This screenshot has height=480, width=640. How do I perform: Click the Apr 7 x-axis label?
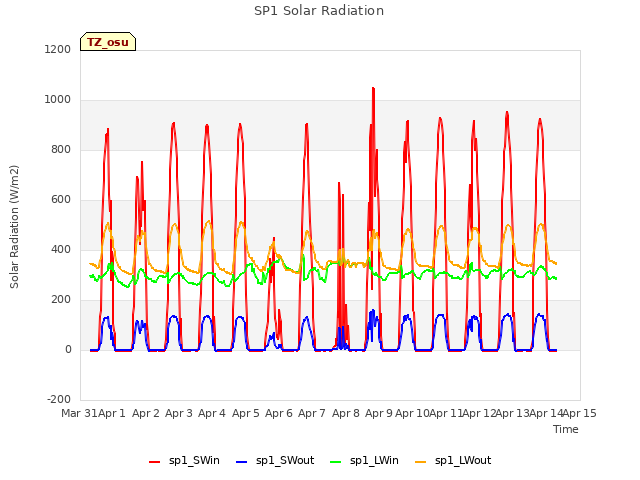[312, 413]
